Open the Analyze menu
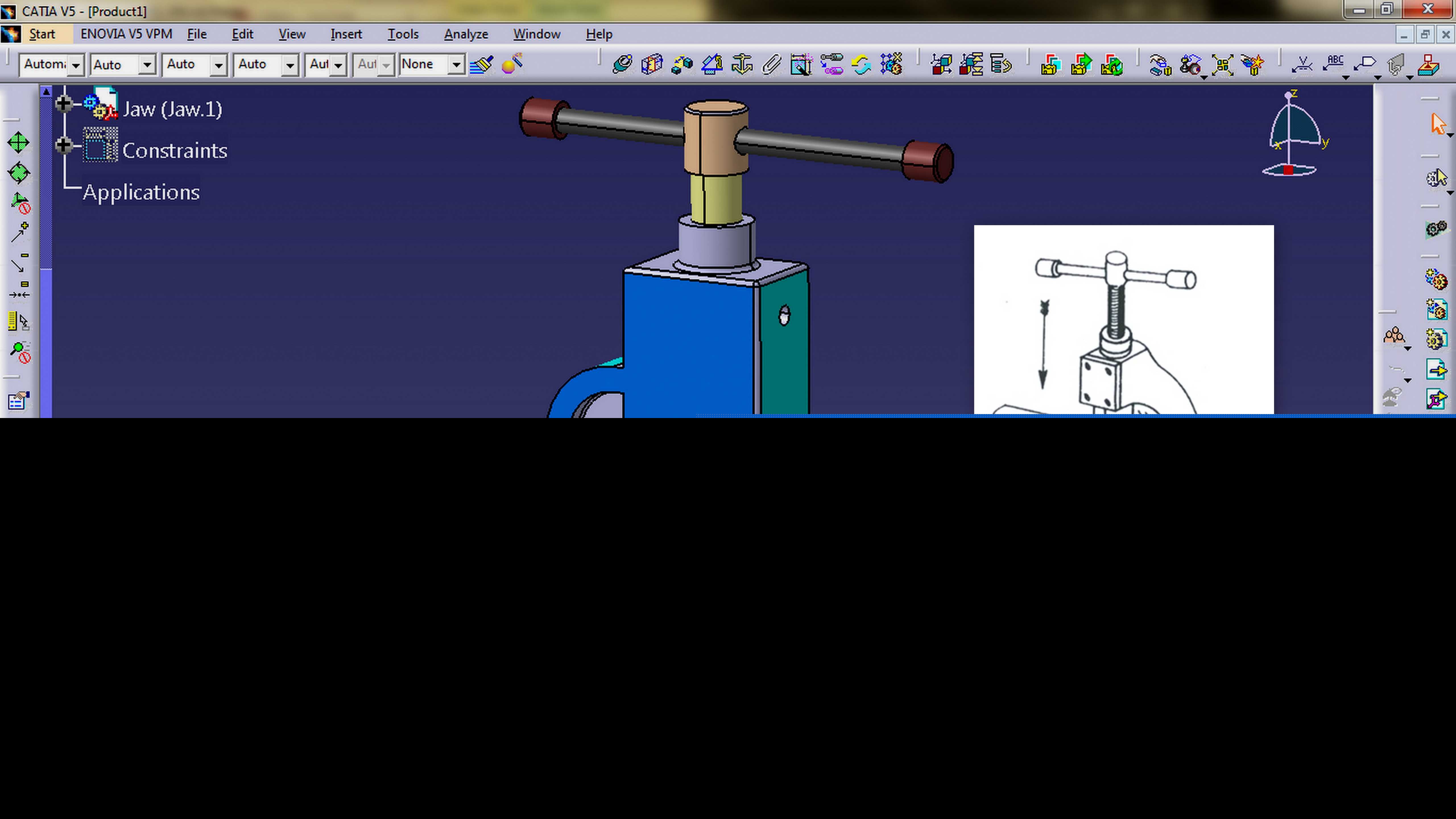Screen dimensions: 1456x819 (x=466, y=34)
